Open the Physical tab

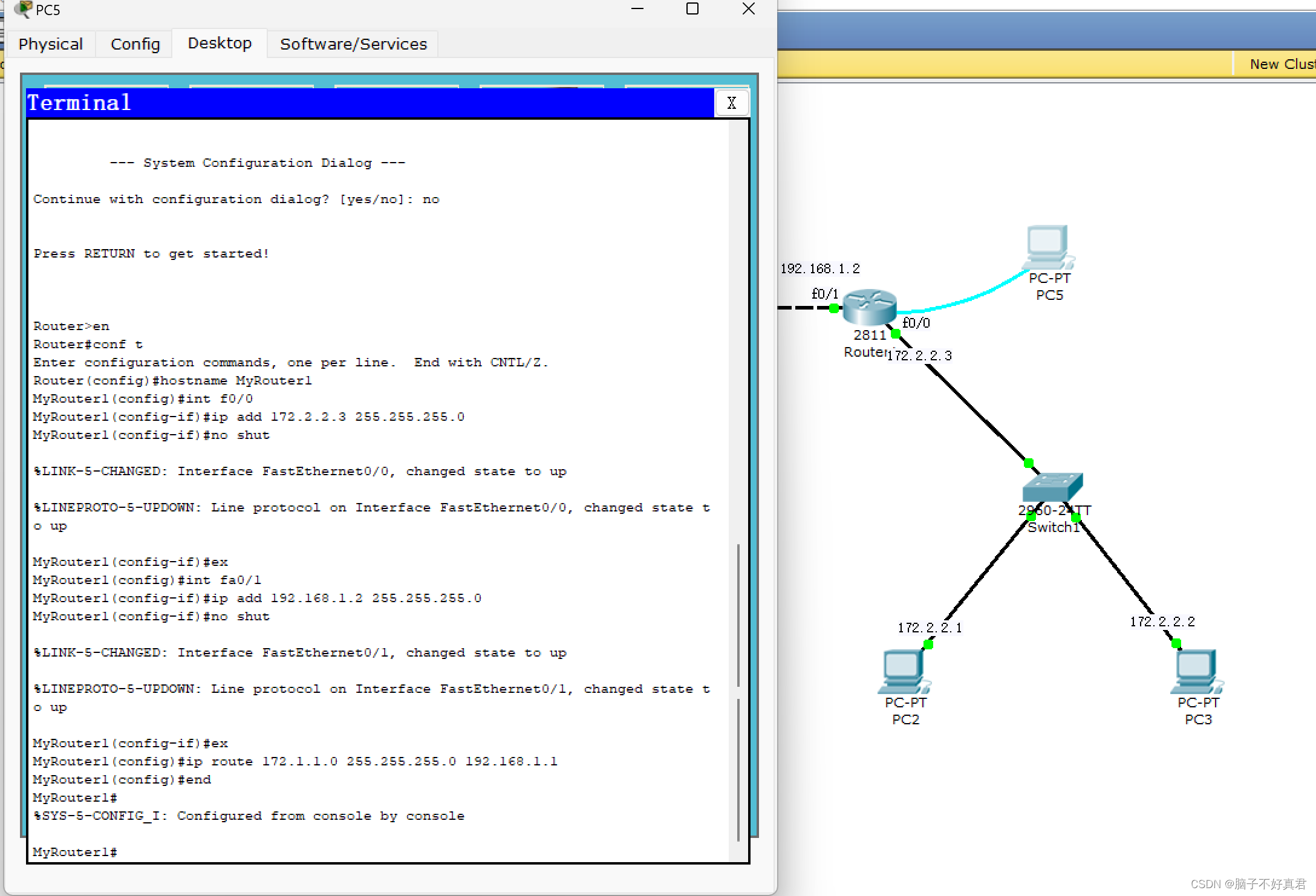tap(50, 44)
